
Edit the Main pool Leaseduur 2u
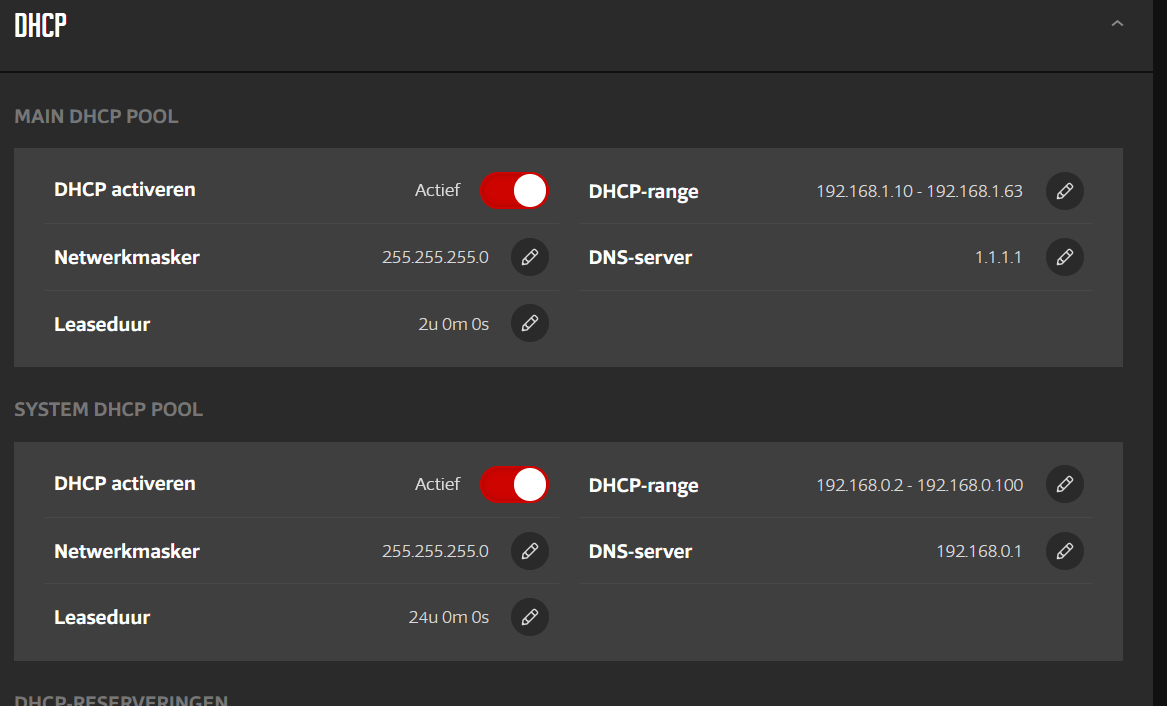[x=530, y=323]
